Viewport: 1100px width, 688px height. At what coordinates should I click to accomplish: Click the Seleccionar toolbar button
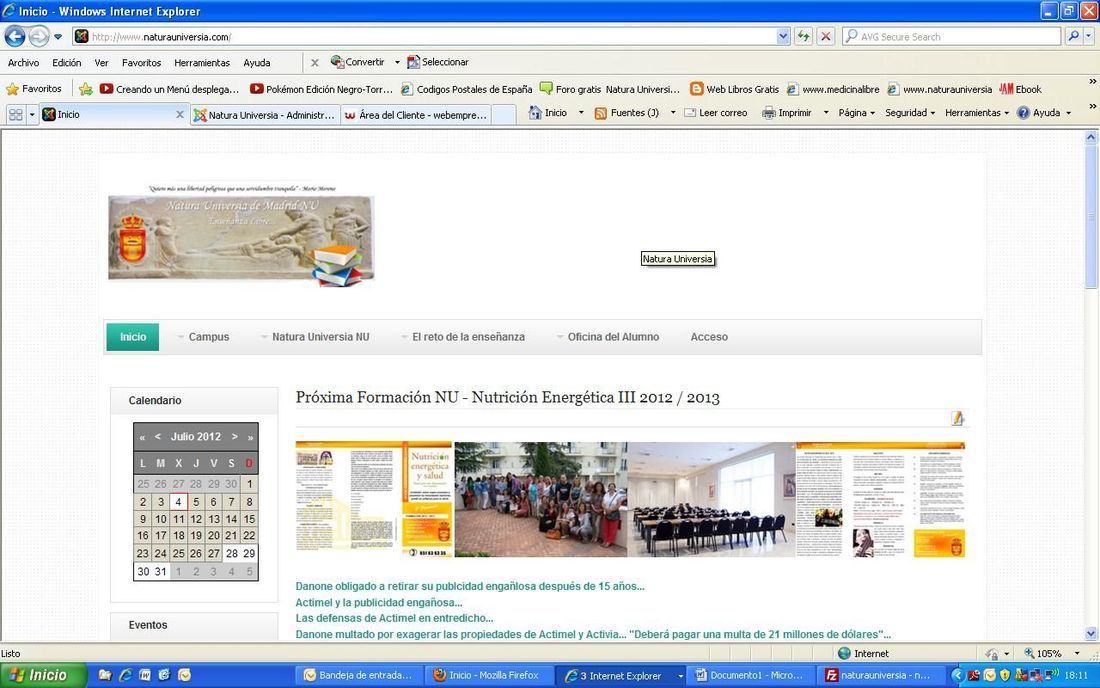438,62
